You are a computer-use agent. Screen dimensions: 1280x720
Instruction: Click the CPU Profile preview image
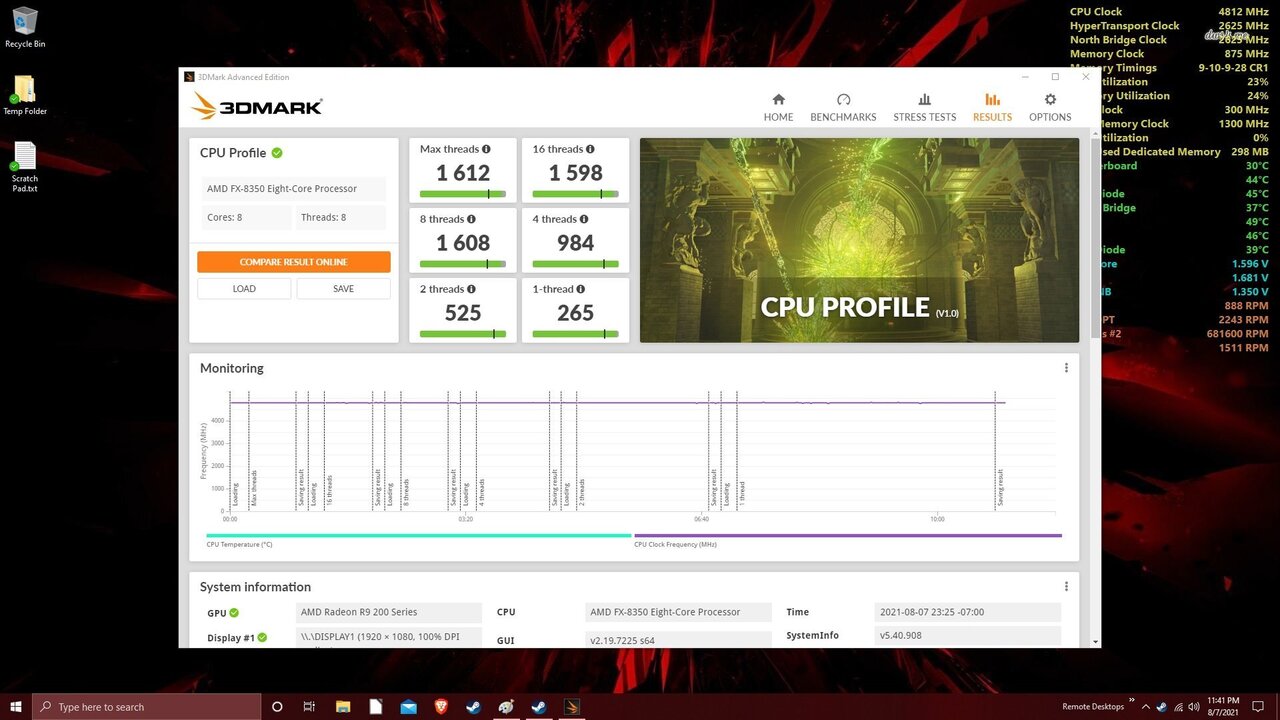click(859, 240)
